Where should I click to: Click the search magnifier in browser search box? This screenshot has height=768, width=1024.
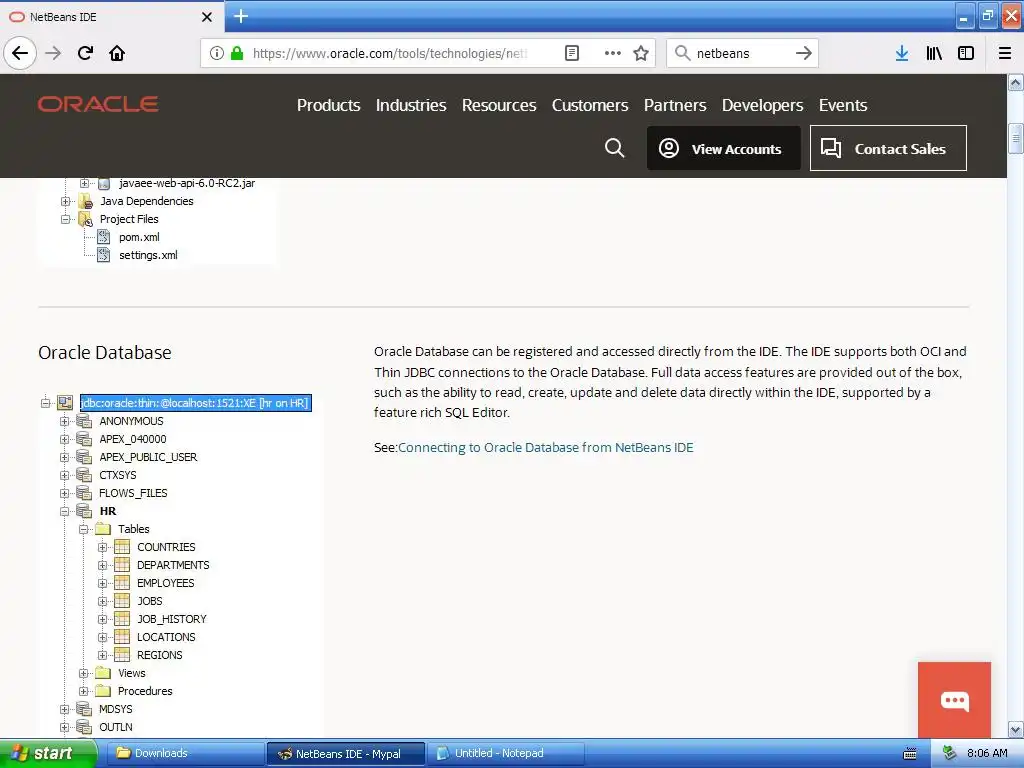(x=682, y=53)
